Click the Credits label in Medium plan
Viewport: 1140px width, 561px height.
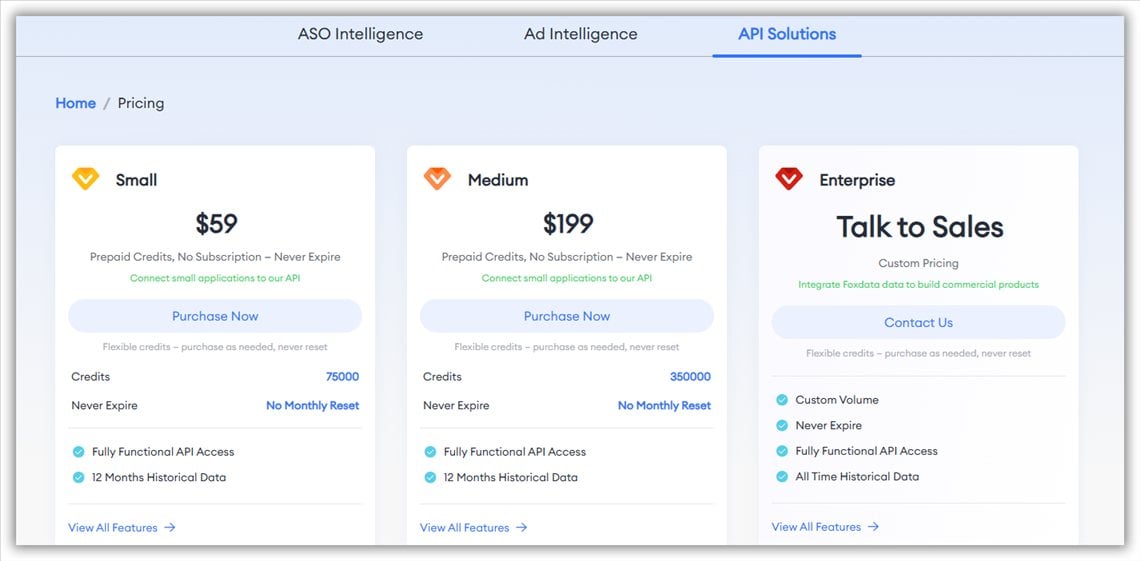tap(443, 376)
